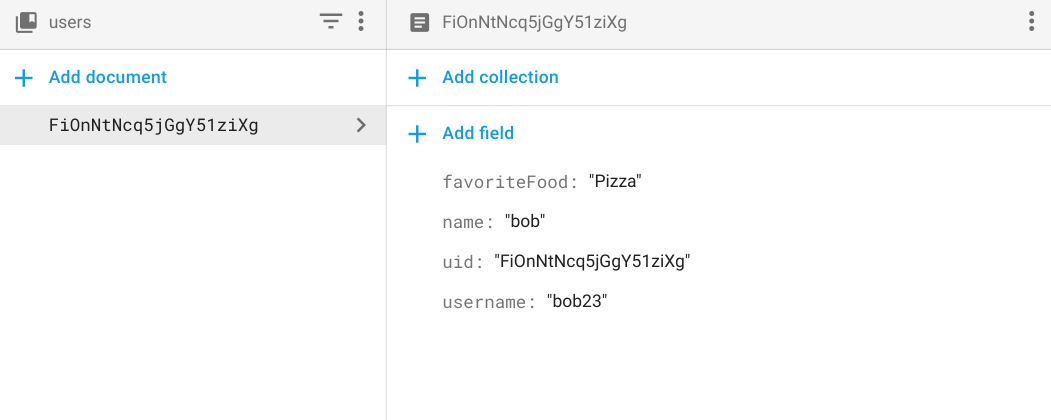The height and width of the screenshot is (420, 1051).
Task: Click plus icon beside Add collection
Action: [x=418, y=78]
